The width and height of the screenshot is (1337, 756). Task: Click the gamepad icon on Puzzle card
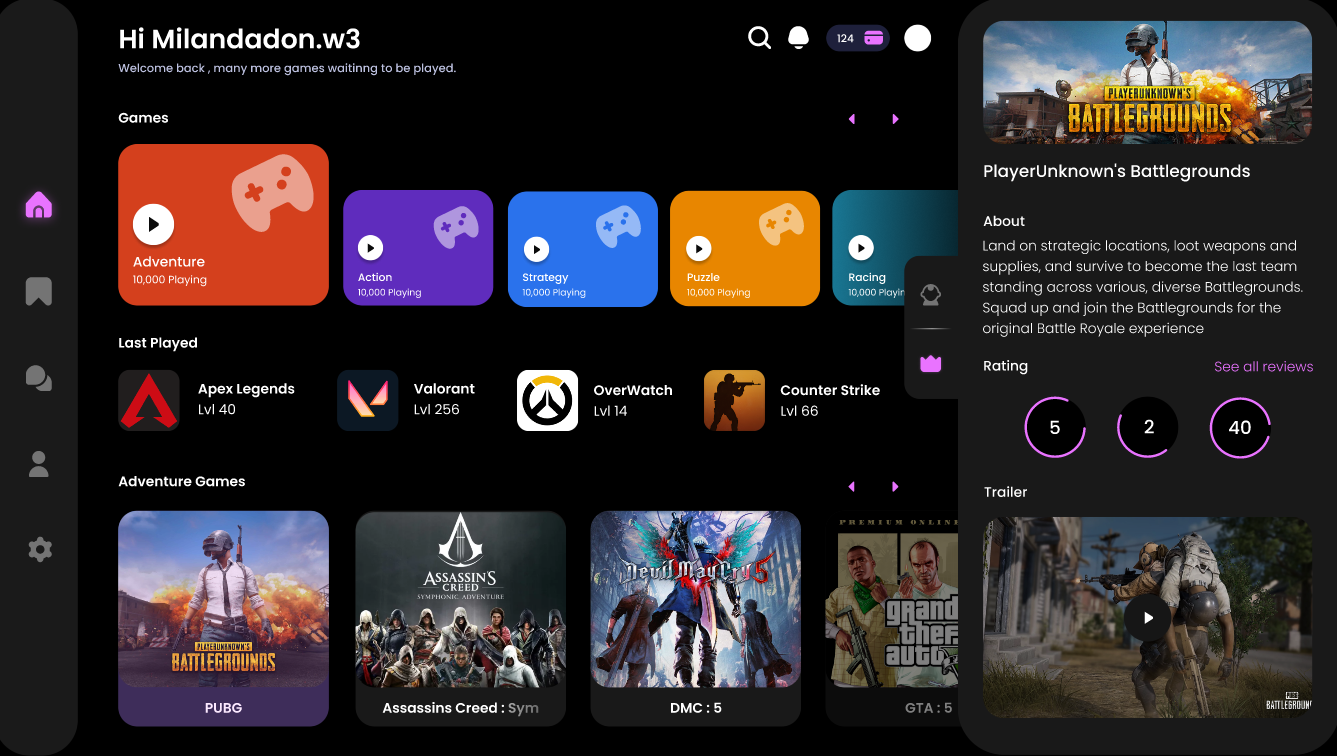point(782,224)
